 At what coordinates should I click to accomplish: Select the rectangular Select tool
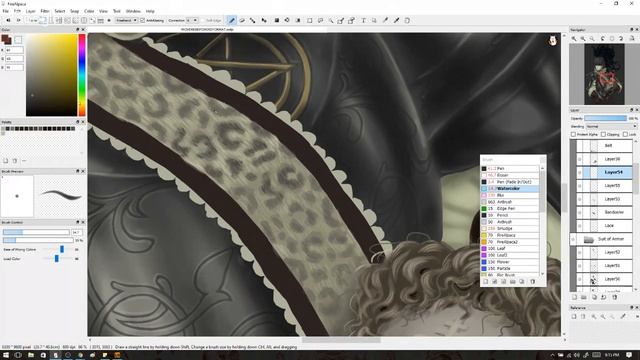click(x=309, y=20)
